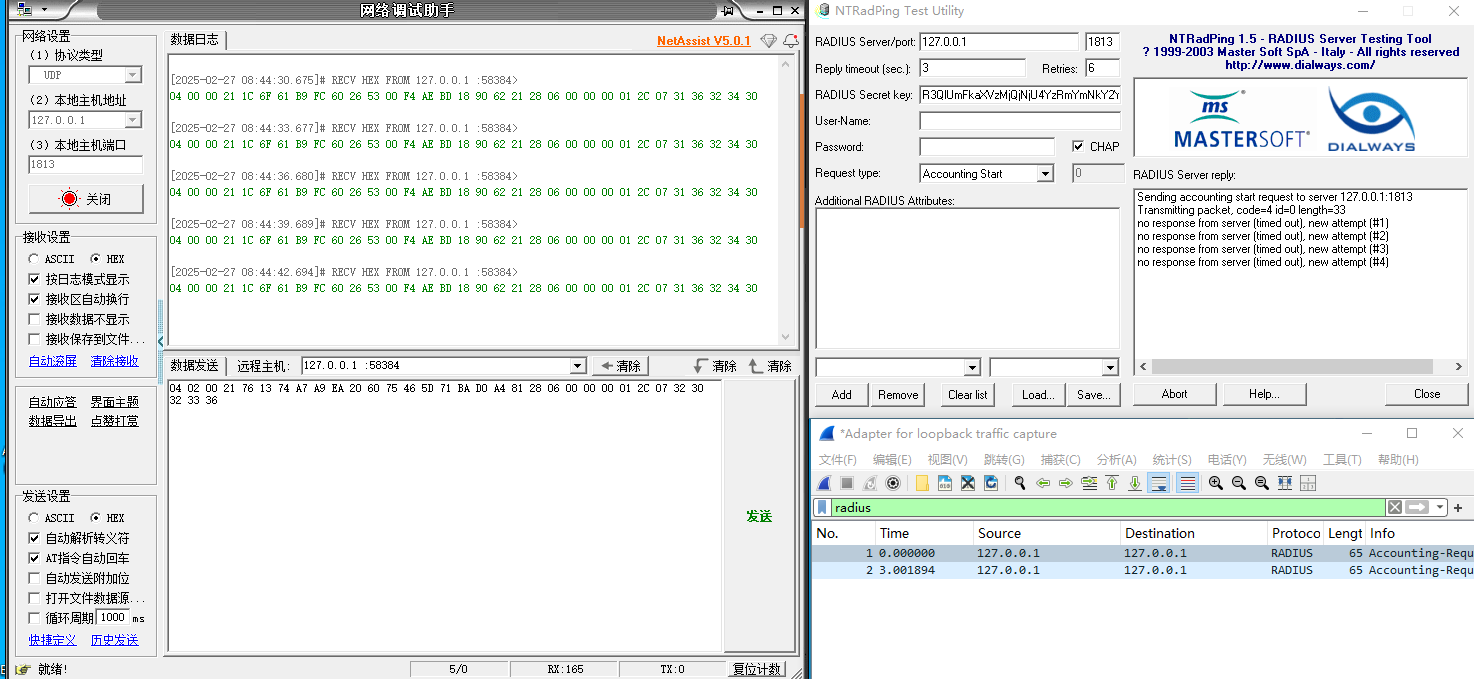The width and height of the screenshot is (1474, 679).
Task: Click the Wireshark radius display filter field
Action: tap(1108, 507)
